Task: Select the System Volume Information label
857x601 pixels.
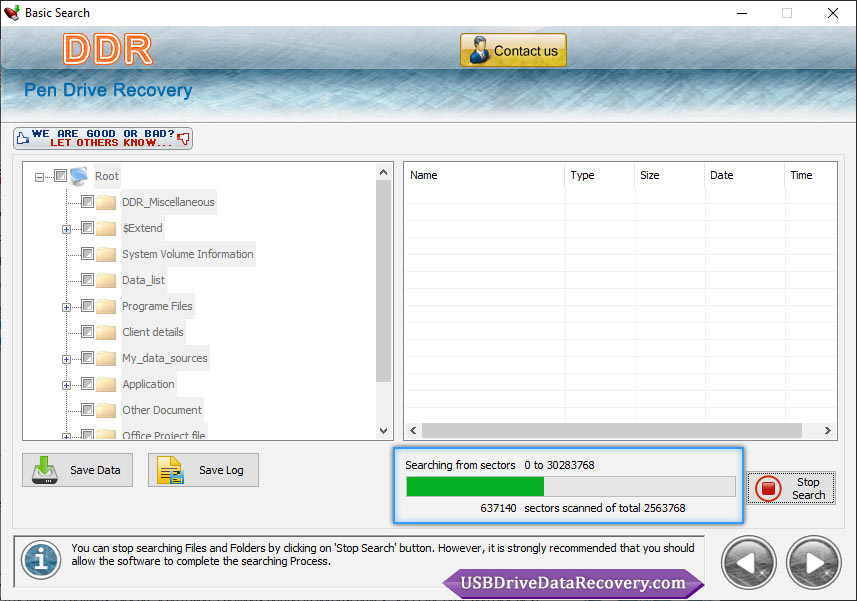Action: (x=187, y=254)
